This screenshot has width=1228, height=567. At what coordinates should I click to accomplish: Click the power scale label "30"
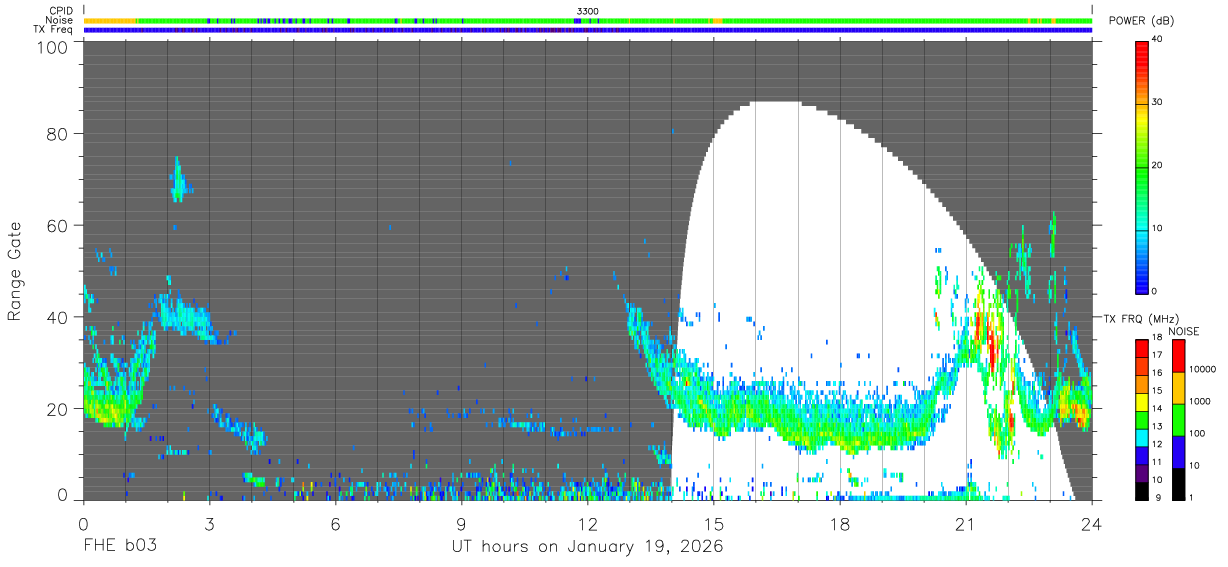click(x=1158, y=102)
